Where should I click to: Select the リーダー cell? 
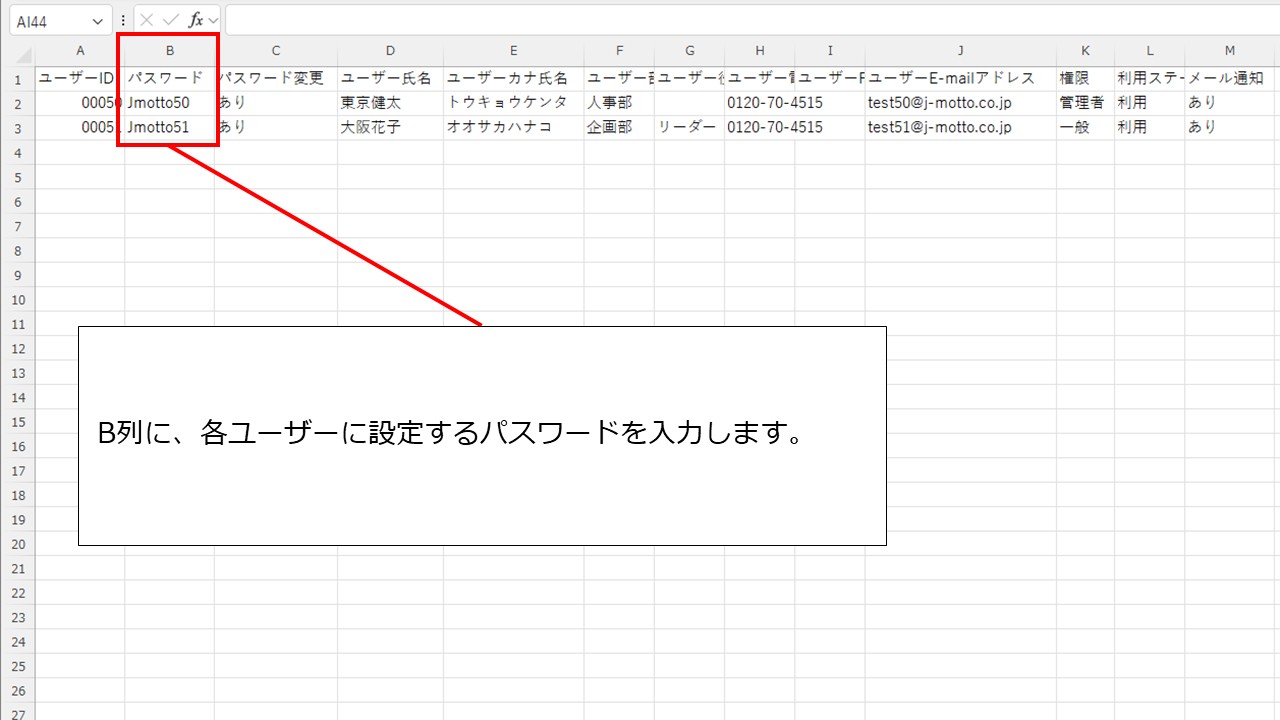tap(690, 128)
